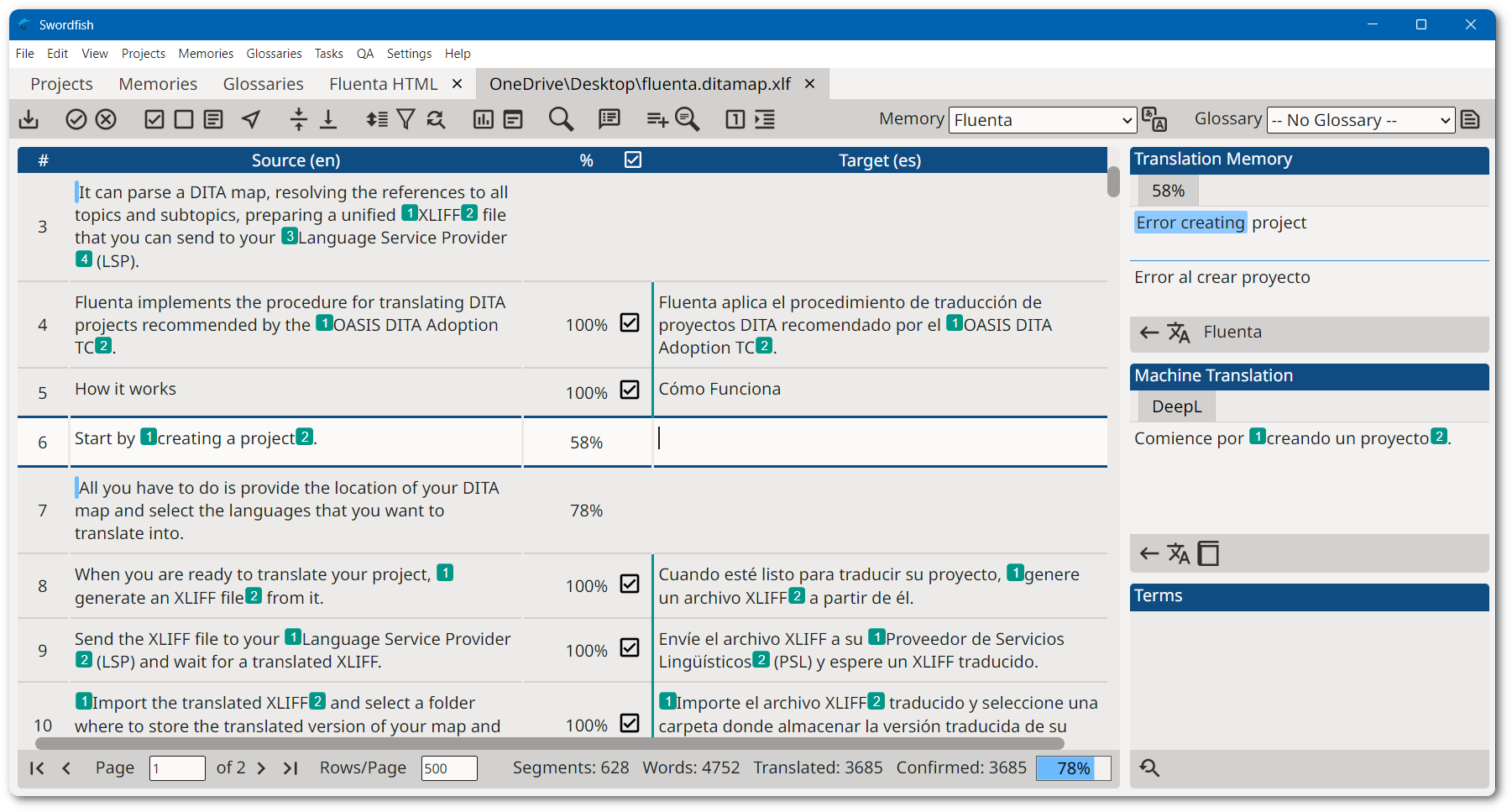Click the vertical scrollbar thumb of segment list
1512x812 pixels.
pos(1113,181)
